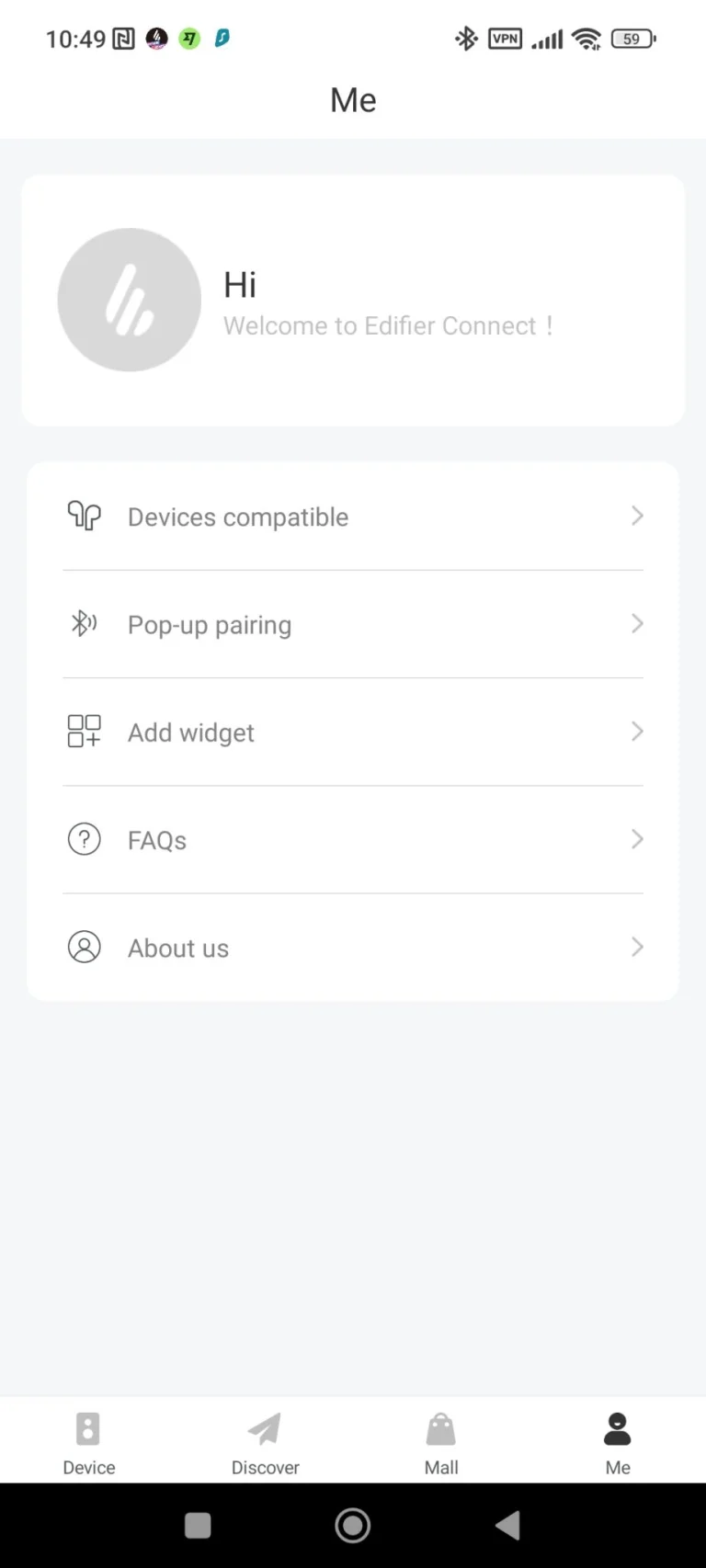Tap the About us person icon
Screen dimensions: 706x1568
[84, 947]
